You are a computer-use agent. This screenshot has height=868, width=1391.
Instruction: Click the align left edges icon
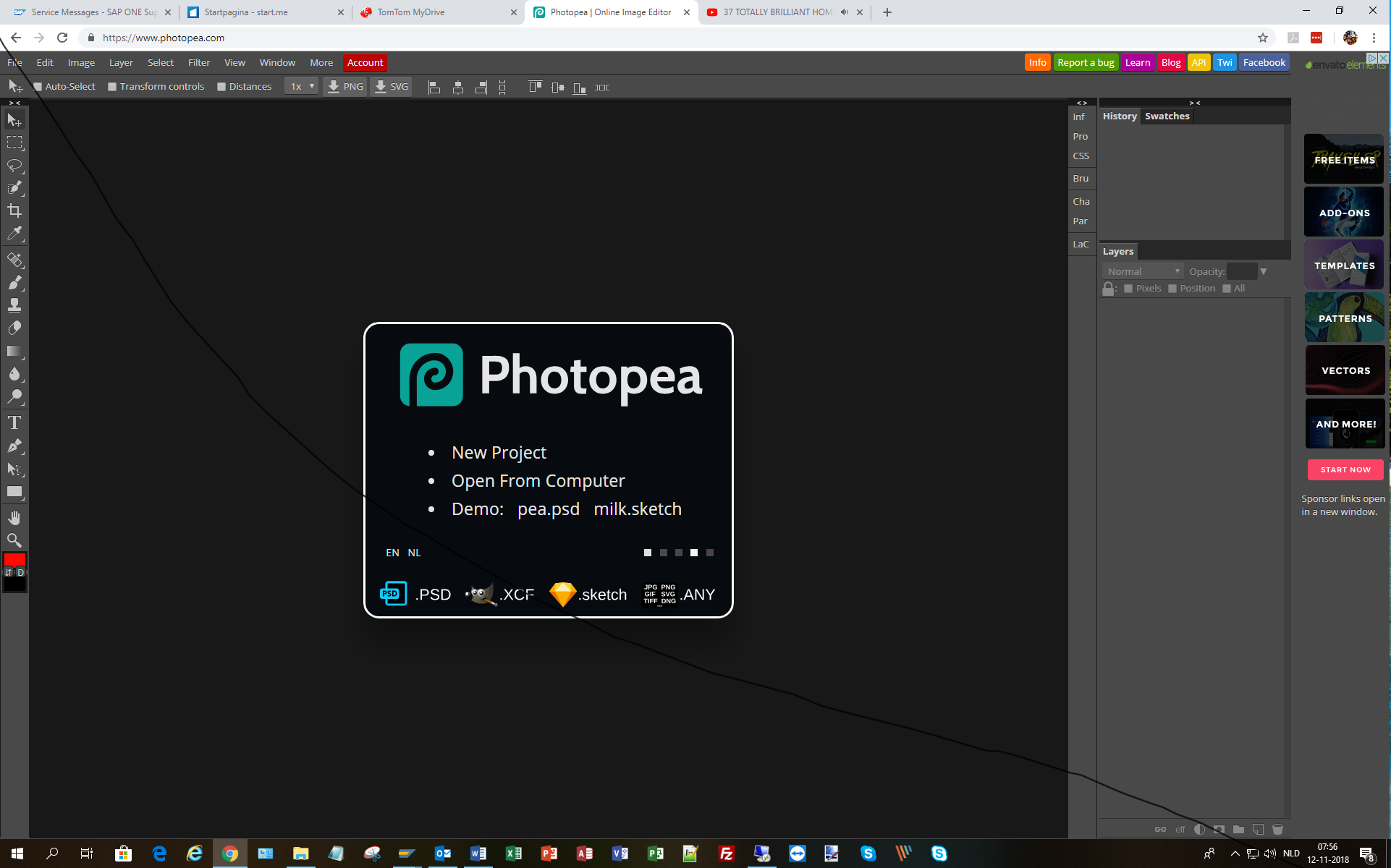pos(434,88)
